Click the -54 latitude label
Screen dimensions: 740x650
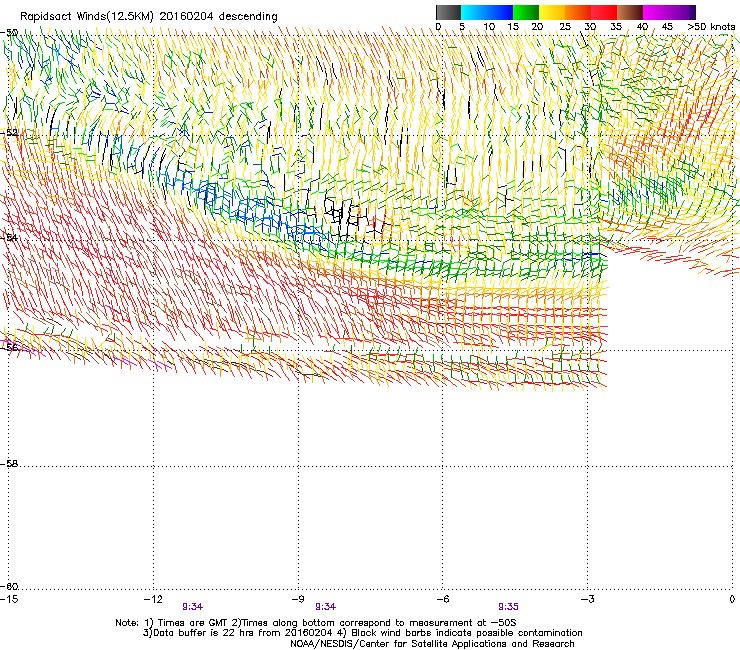coord(9,237)
